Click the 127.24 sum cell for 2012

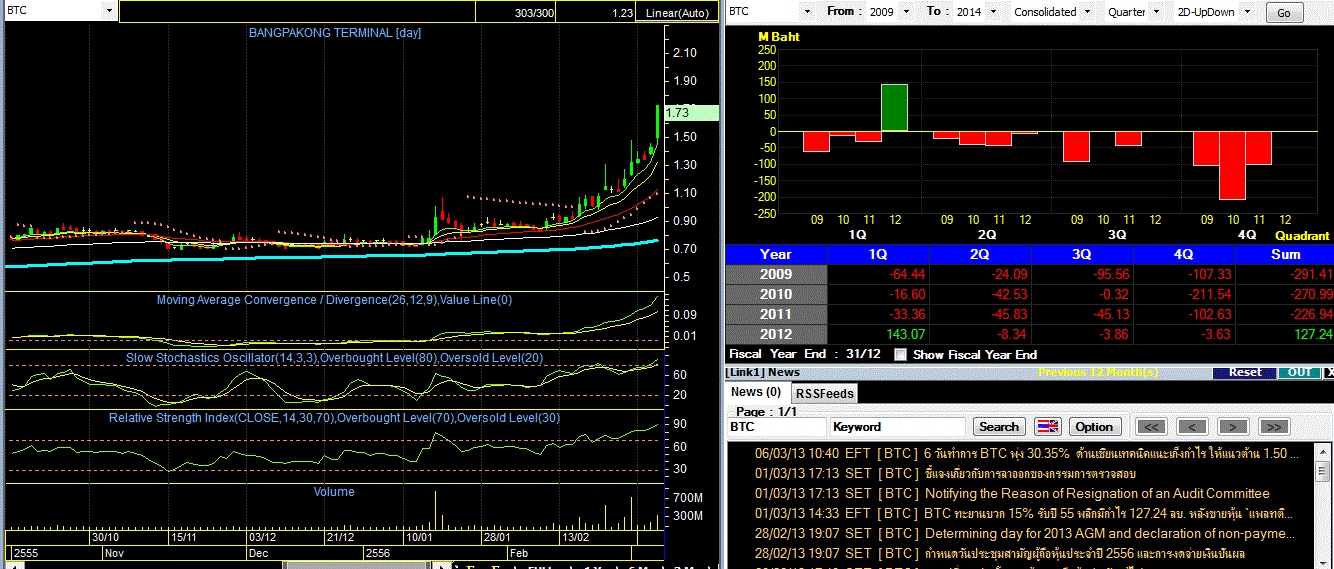pyautogui.click(x=1284, y=334)
